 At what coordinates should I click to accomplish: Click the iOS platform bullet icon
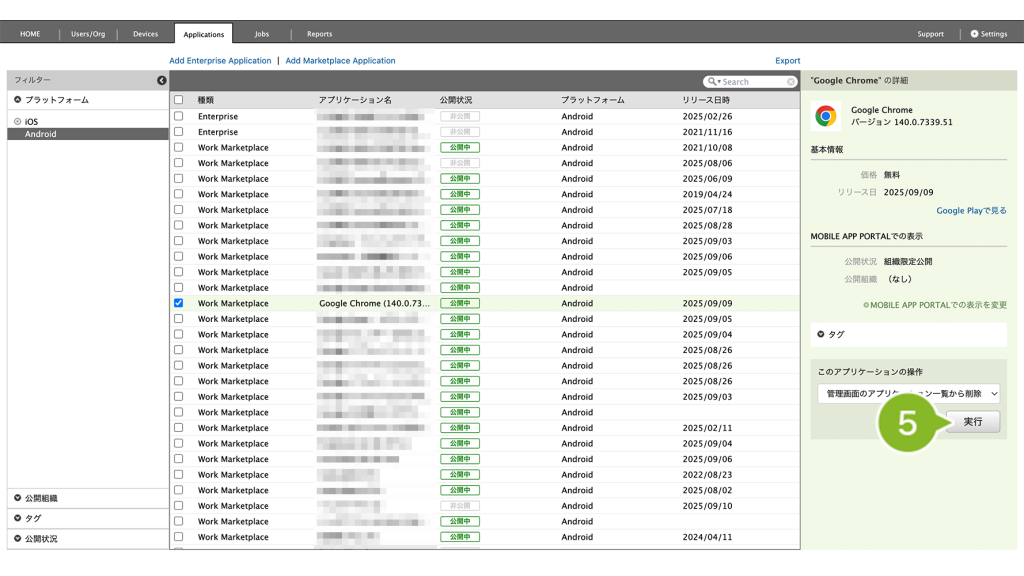click(x=17, y=121)
